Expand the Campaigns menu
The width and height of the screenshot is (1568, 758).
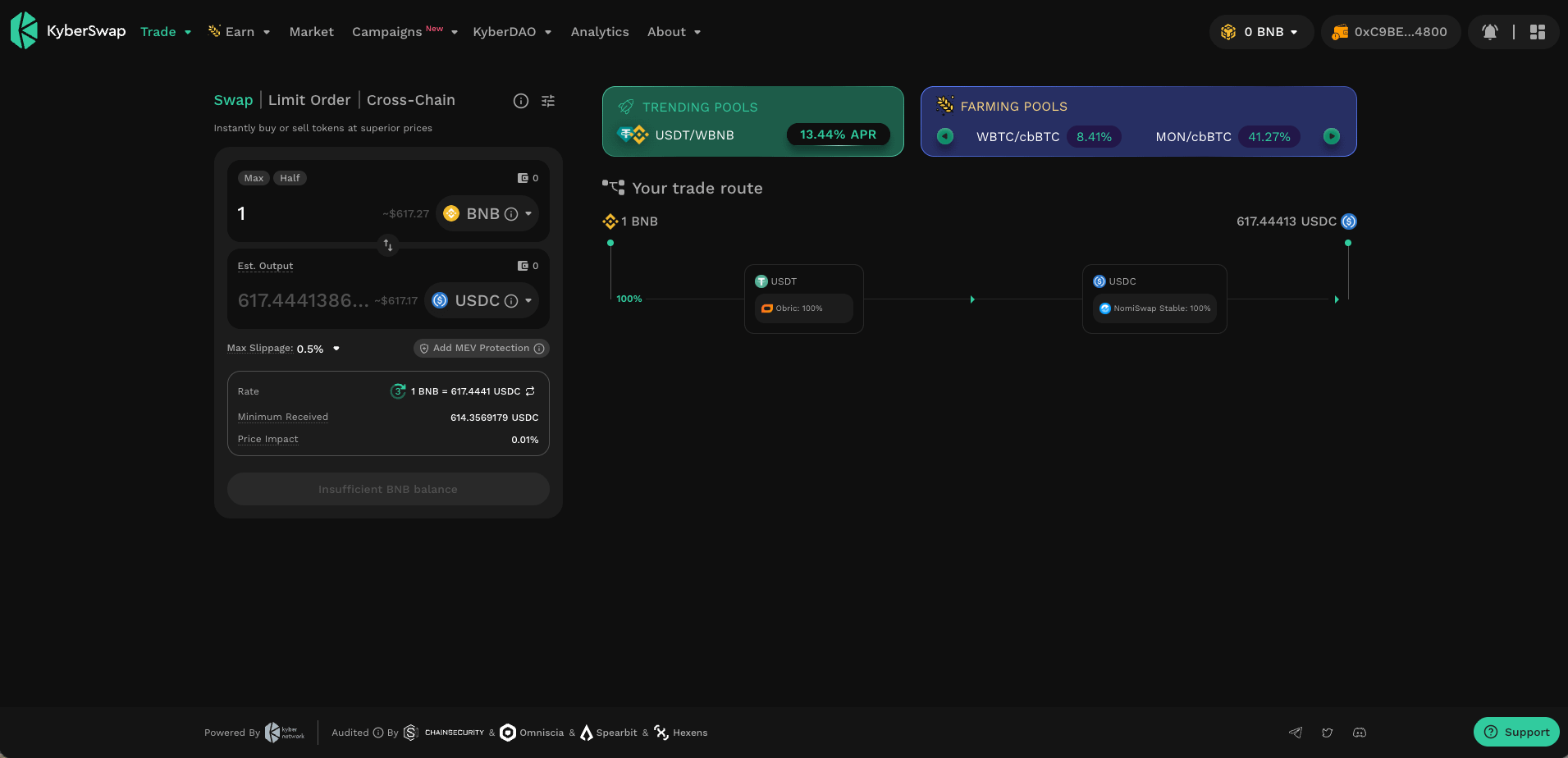click(405, 32)
